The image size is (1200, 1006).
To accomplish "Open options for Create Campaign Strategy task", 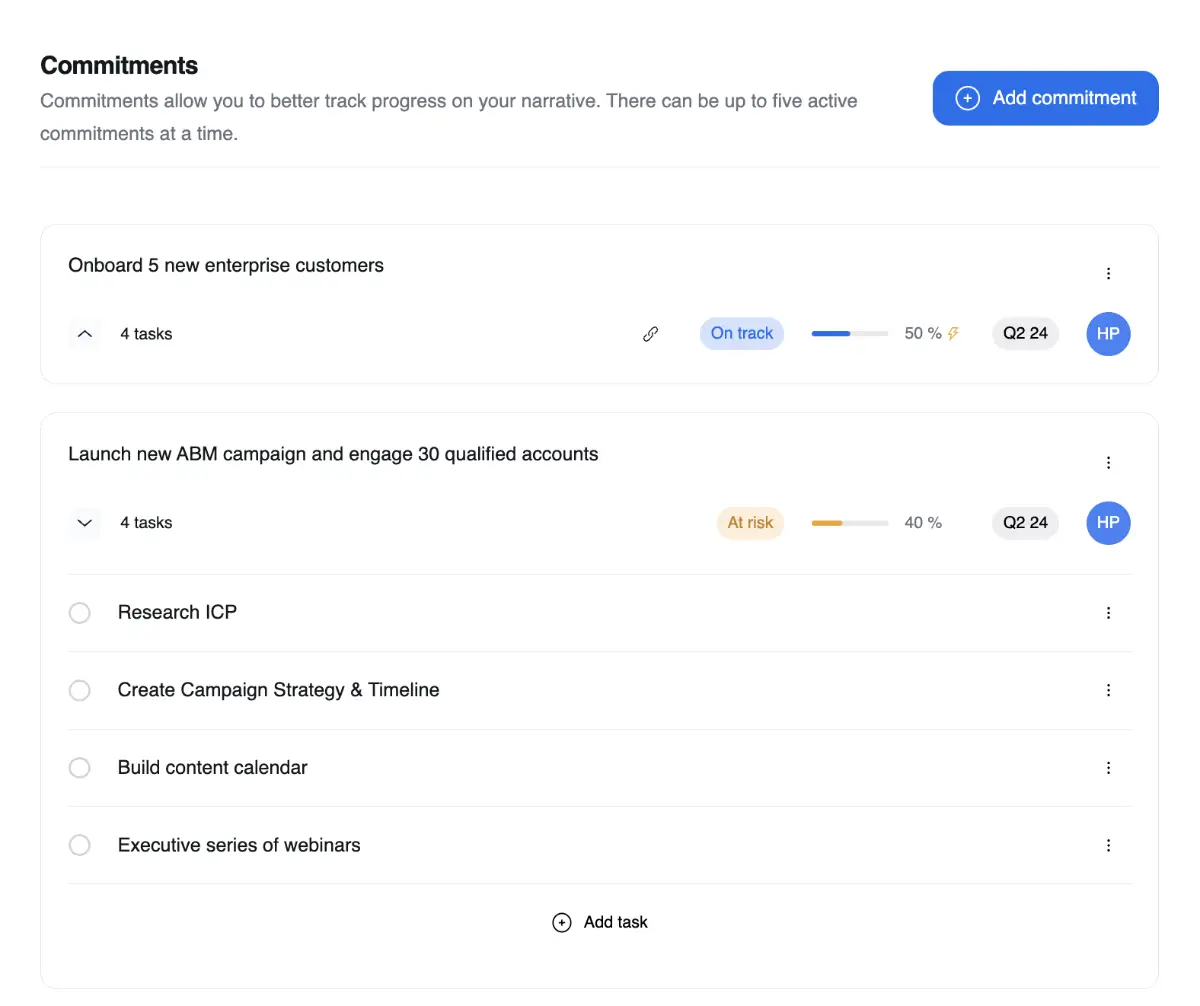I will pyautogui.click(x=1108, y=690).
